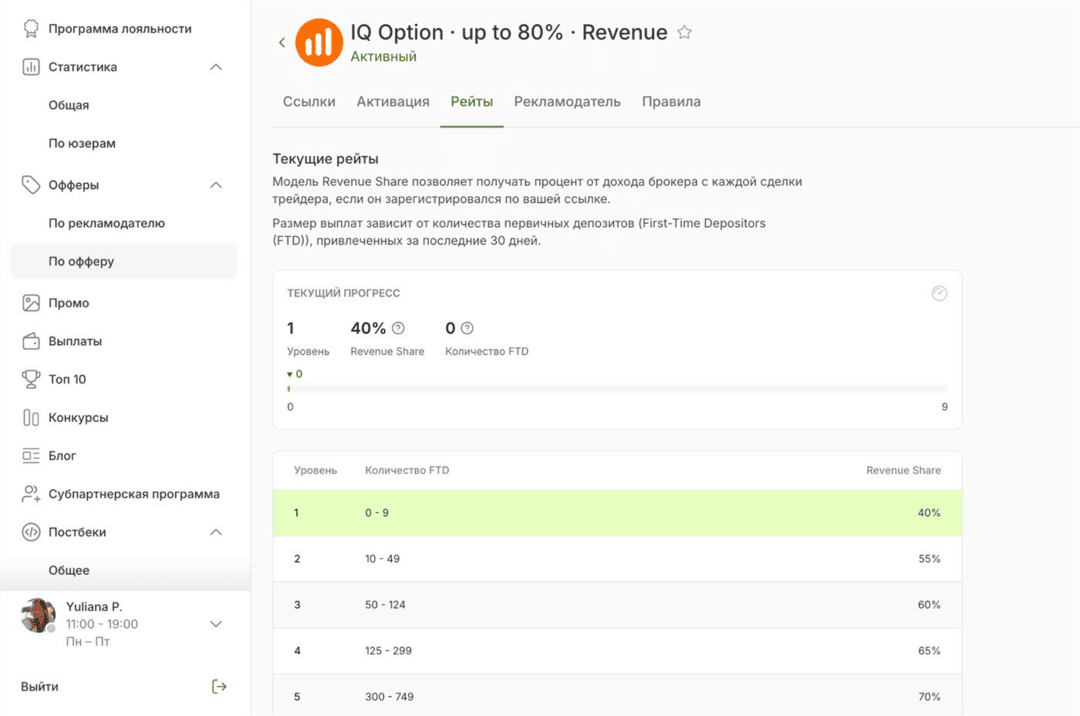Image resolution: width=1080 pixels, height=716 pixels.
Task: Switch to the Активация tab
Action: pos(393,102)
